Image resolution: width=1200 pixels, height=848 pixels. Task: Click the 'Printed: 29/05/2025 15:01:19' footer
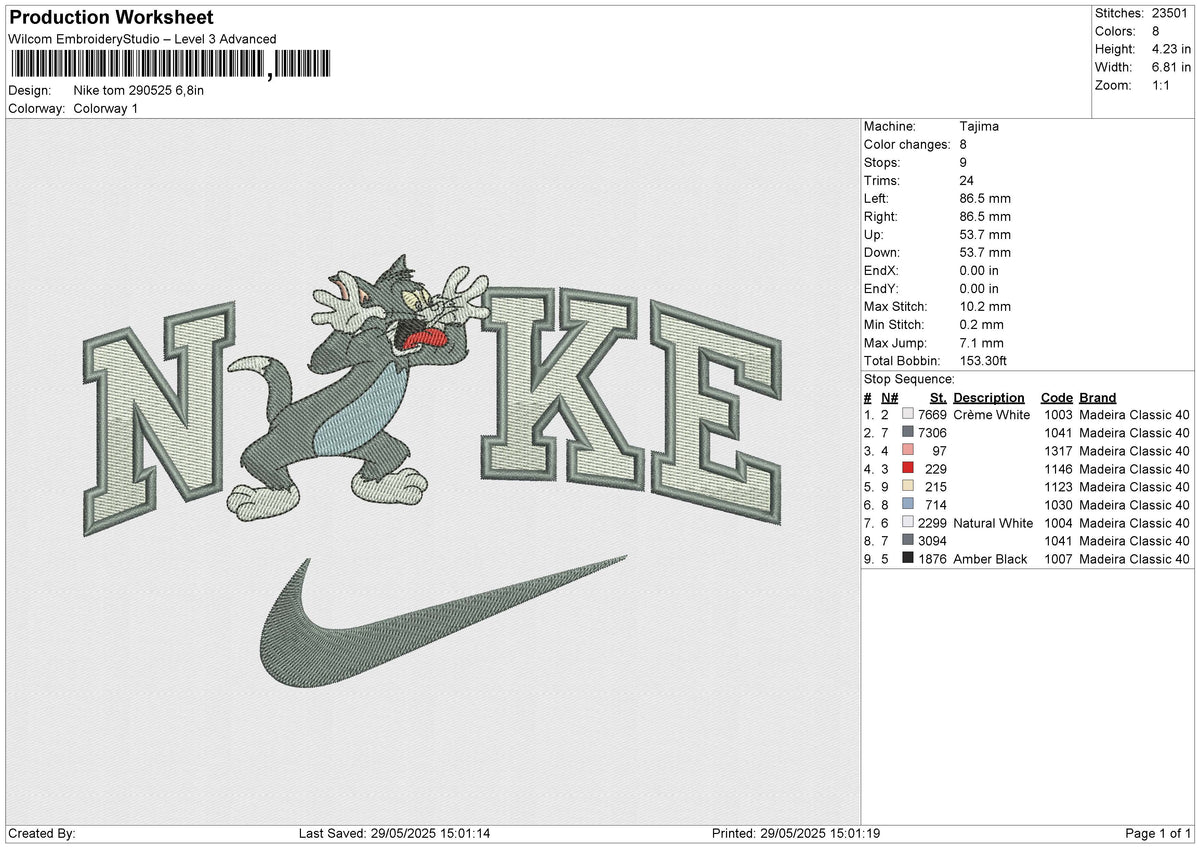(x=795, y=833)
